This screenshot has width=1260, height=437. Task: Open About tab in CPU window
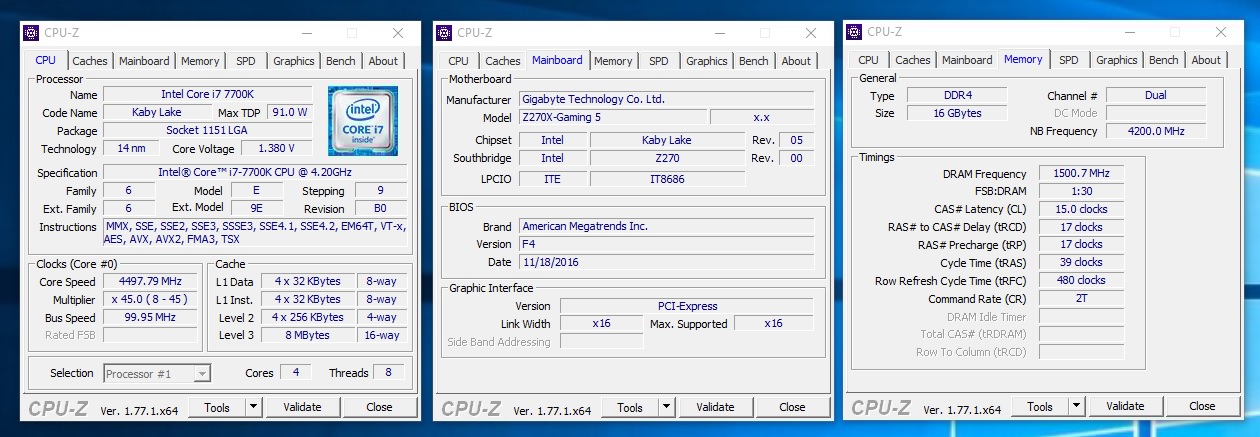click(383, 61)
